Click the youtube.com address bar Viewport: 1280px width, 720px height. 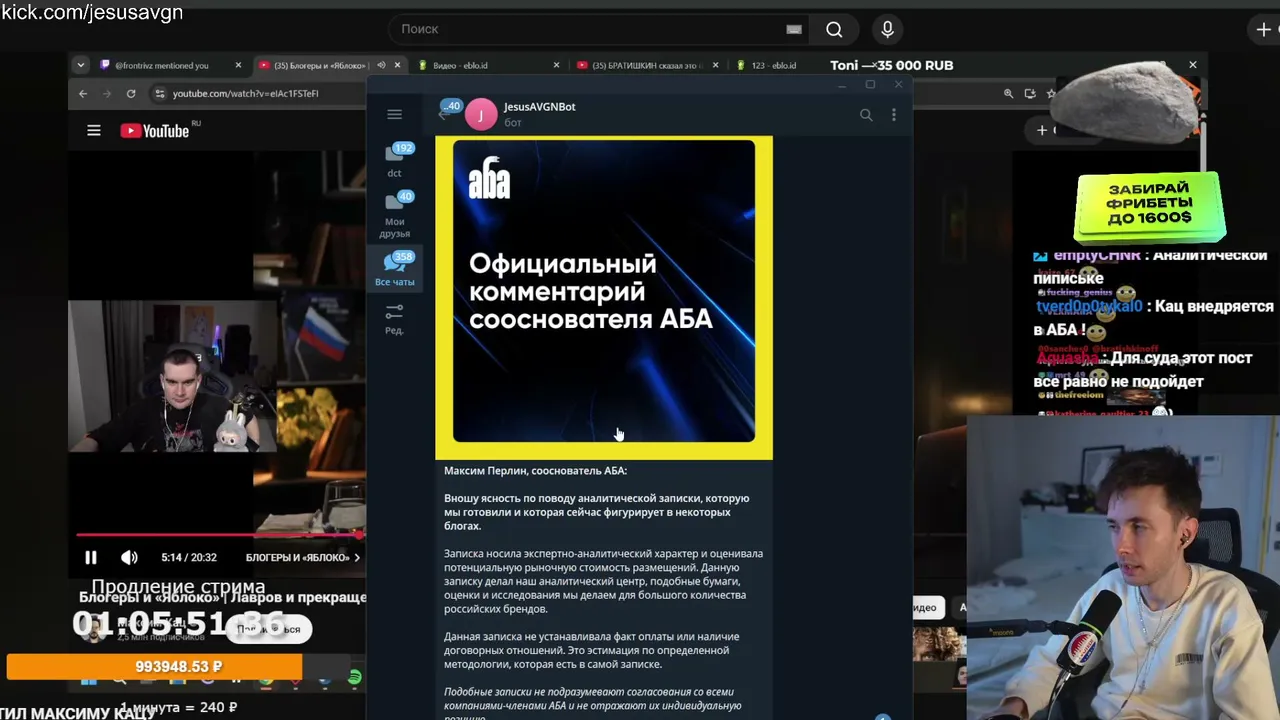coord(245,94)
